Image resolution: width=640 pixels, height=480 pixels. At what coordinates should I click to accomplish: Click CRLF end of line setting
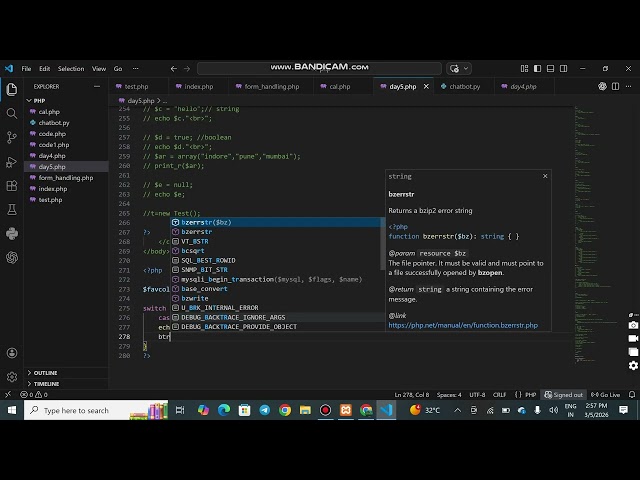(x=500, y=395)
